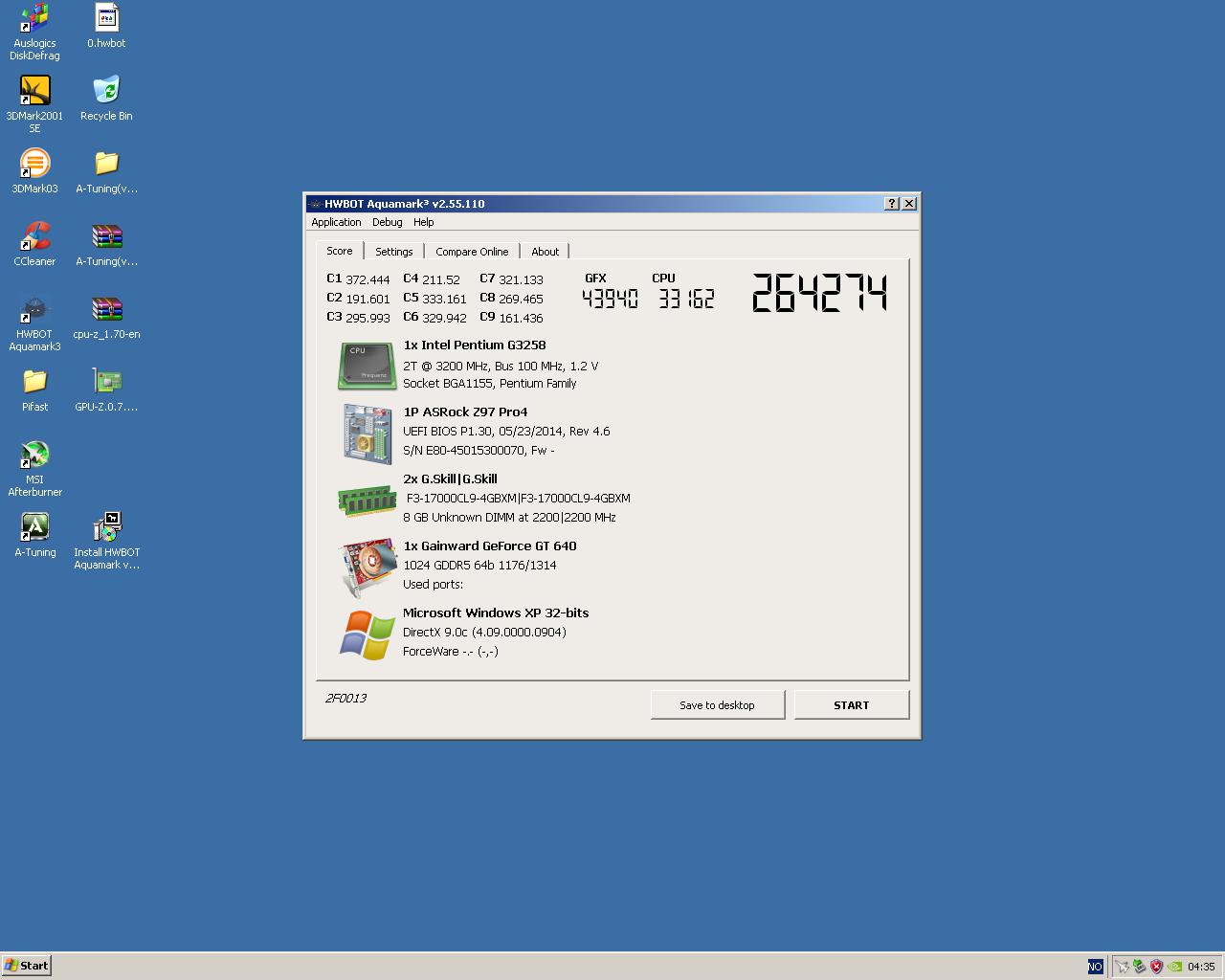Click 1x Gainward GeForce GT 640 heading
Viewport: 1225px width, 980px height.
(x=490, y=546)
